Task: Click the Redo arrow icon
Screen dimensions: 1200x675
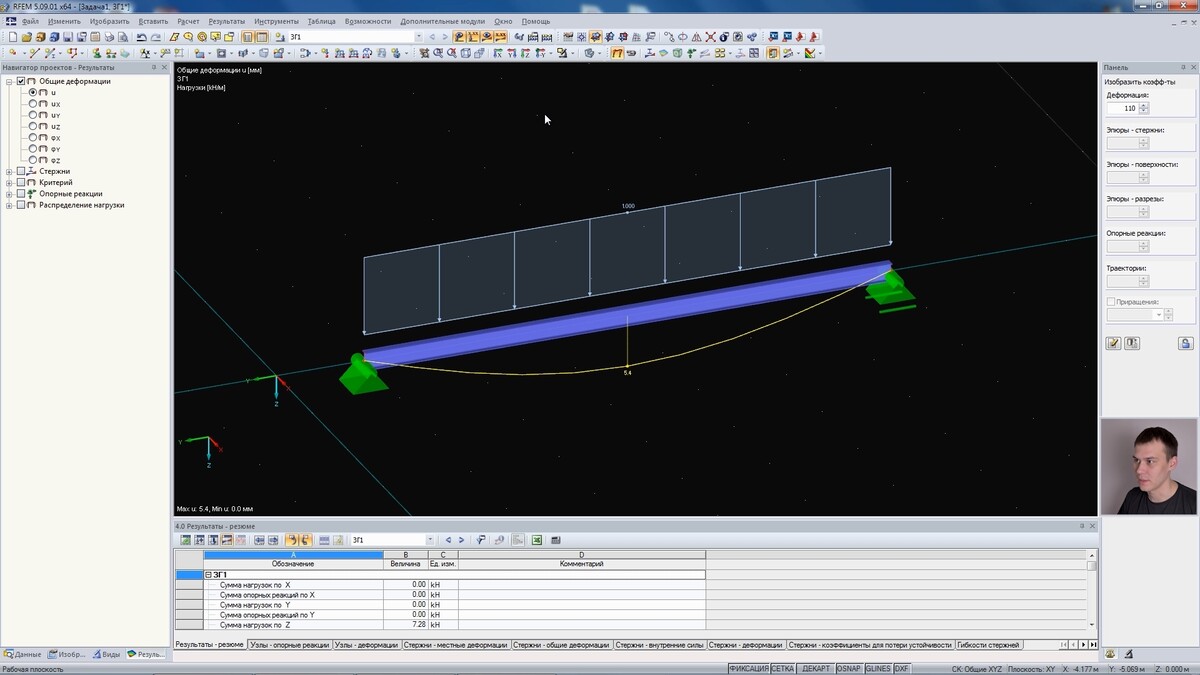Action: 156,37
